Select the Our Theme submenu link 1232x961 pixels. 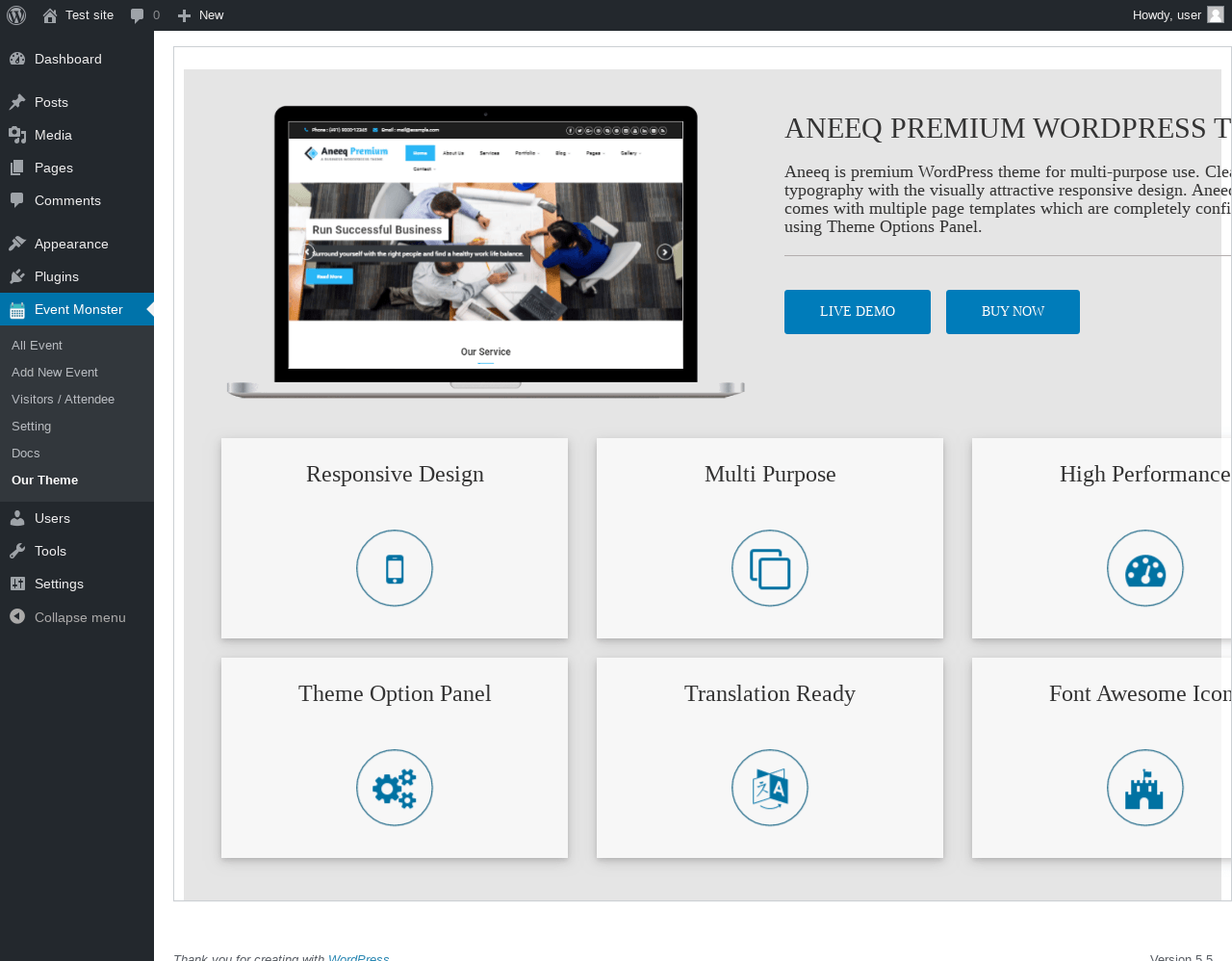[44, 480]
